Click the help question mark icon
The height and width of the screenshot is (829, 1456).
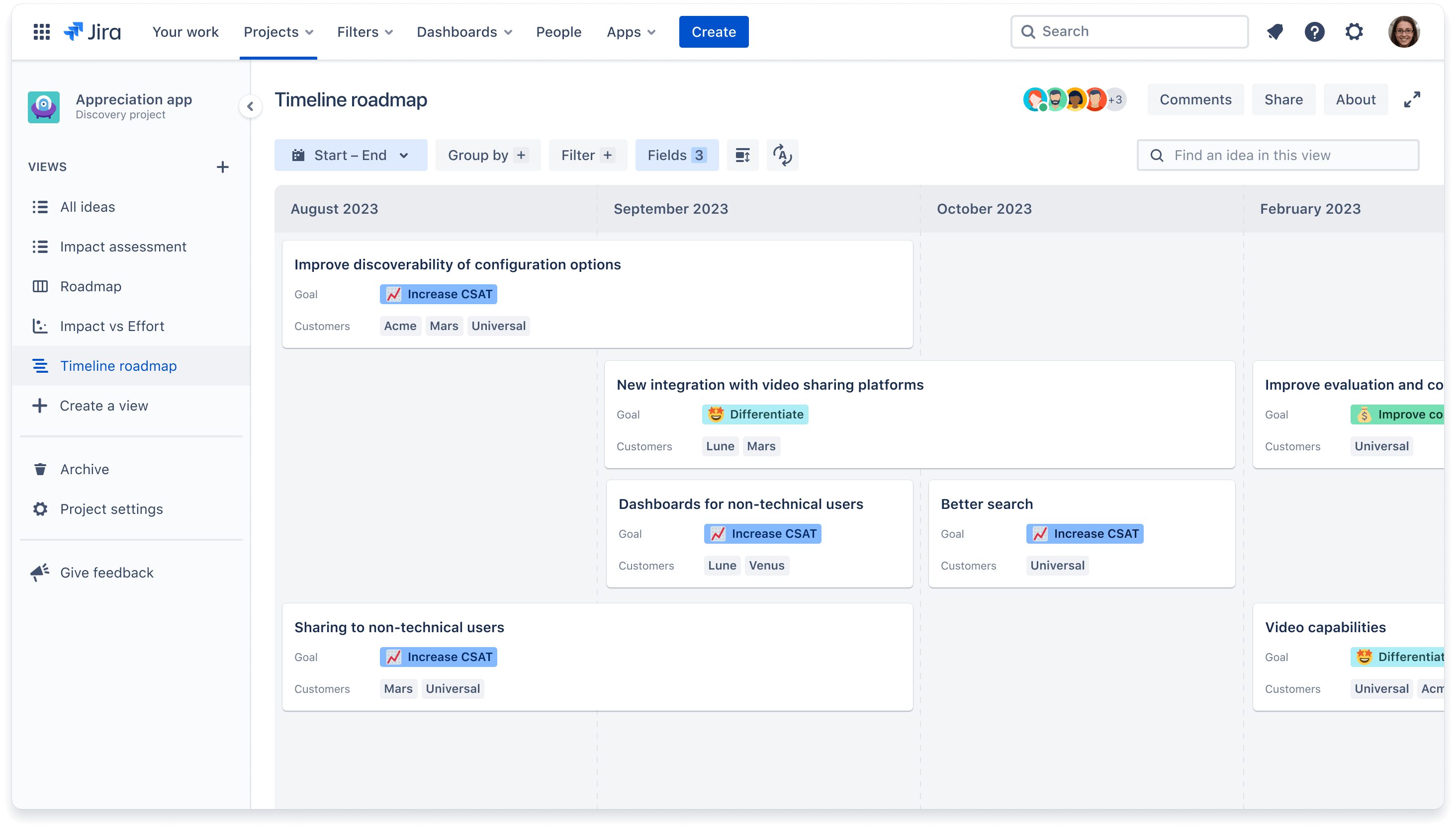(1315, 31)
